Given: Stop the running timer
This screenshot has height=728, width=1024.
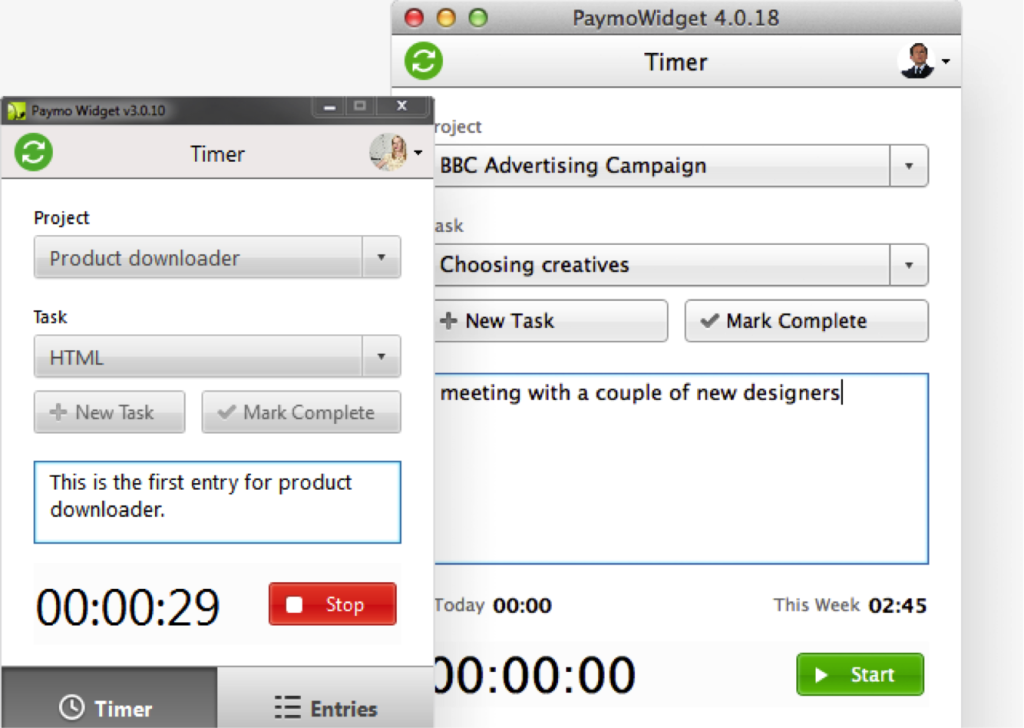Looking at the screenshot, I should pos(332,604).
